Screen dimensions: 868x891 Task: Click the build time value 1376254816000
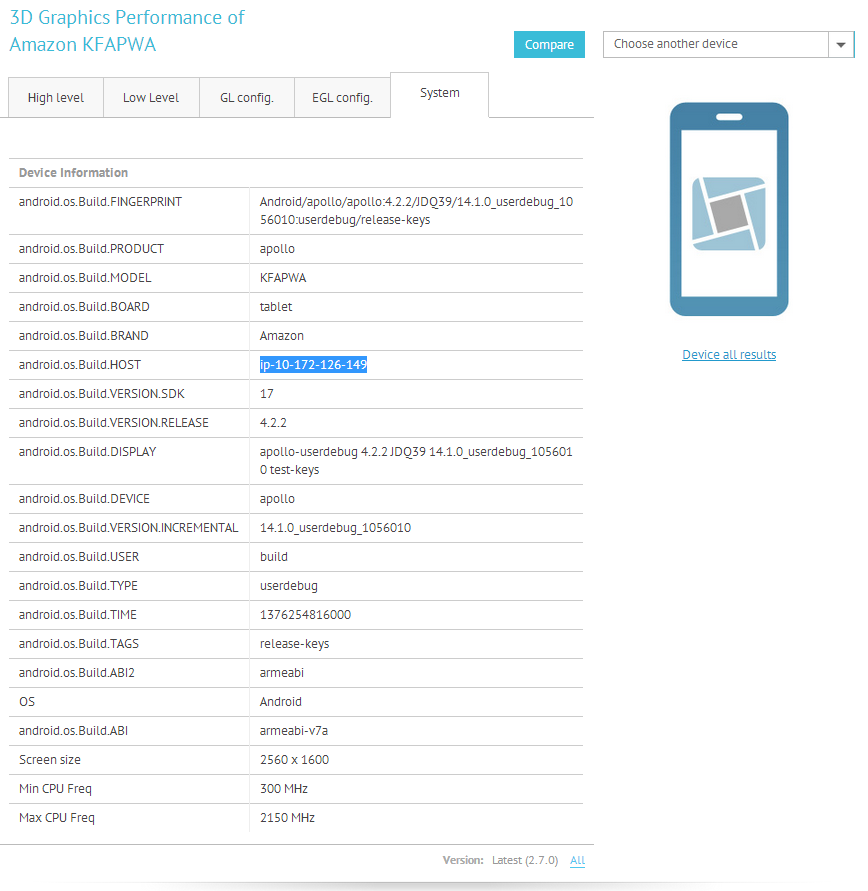(306, 615)
